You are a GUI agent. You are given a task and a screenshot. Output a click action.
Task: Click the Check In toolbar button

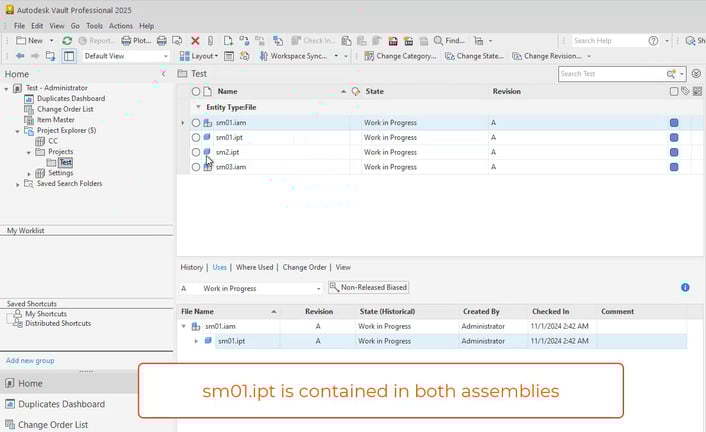click(313, 41)
